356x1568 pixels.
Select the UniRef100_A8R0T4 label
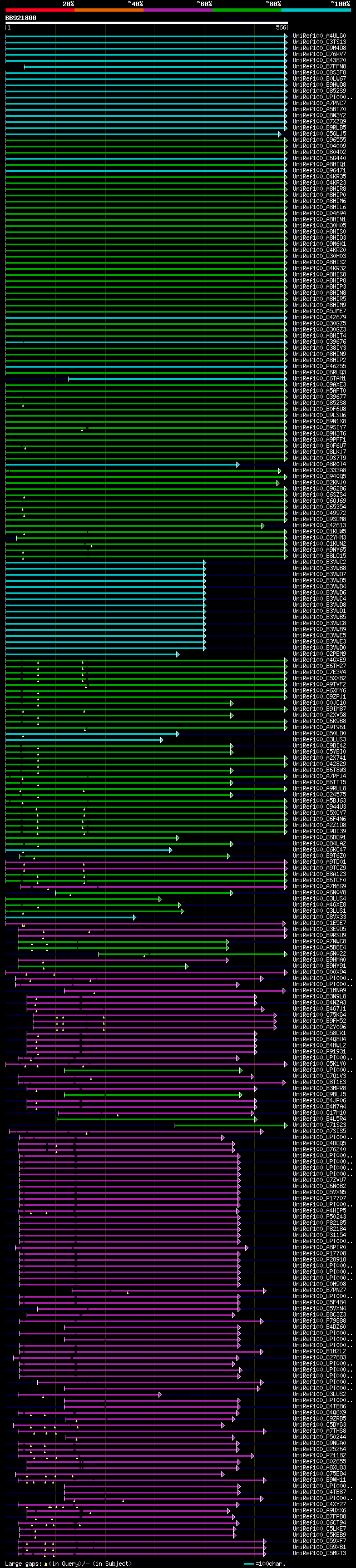[319, 464]
